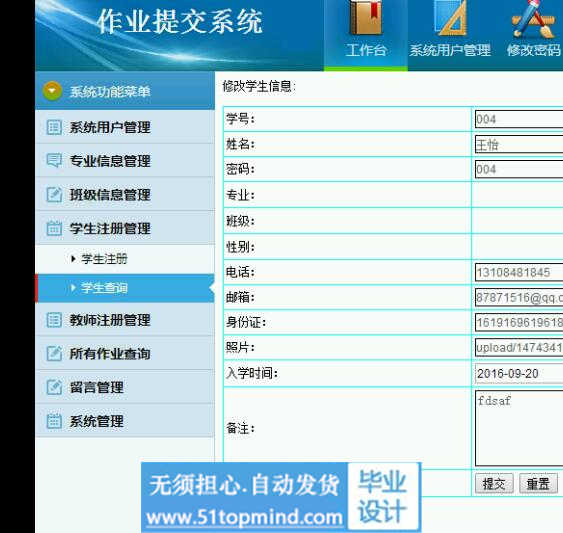Viewport: 563px width, 533px height.
Task: Click the 提交 button
Action: click(x=494, y=484)
